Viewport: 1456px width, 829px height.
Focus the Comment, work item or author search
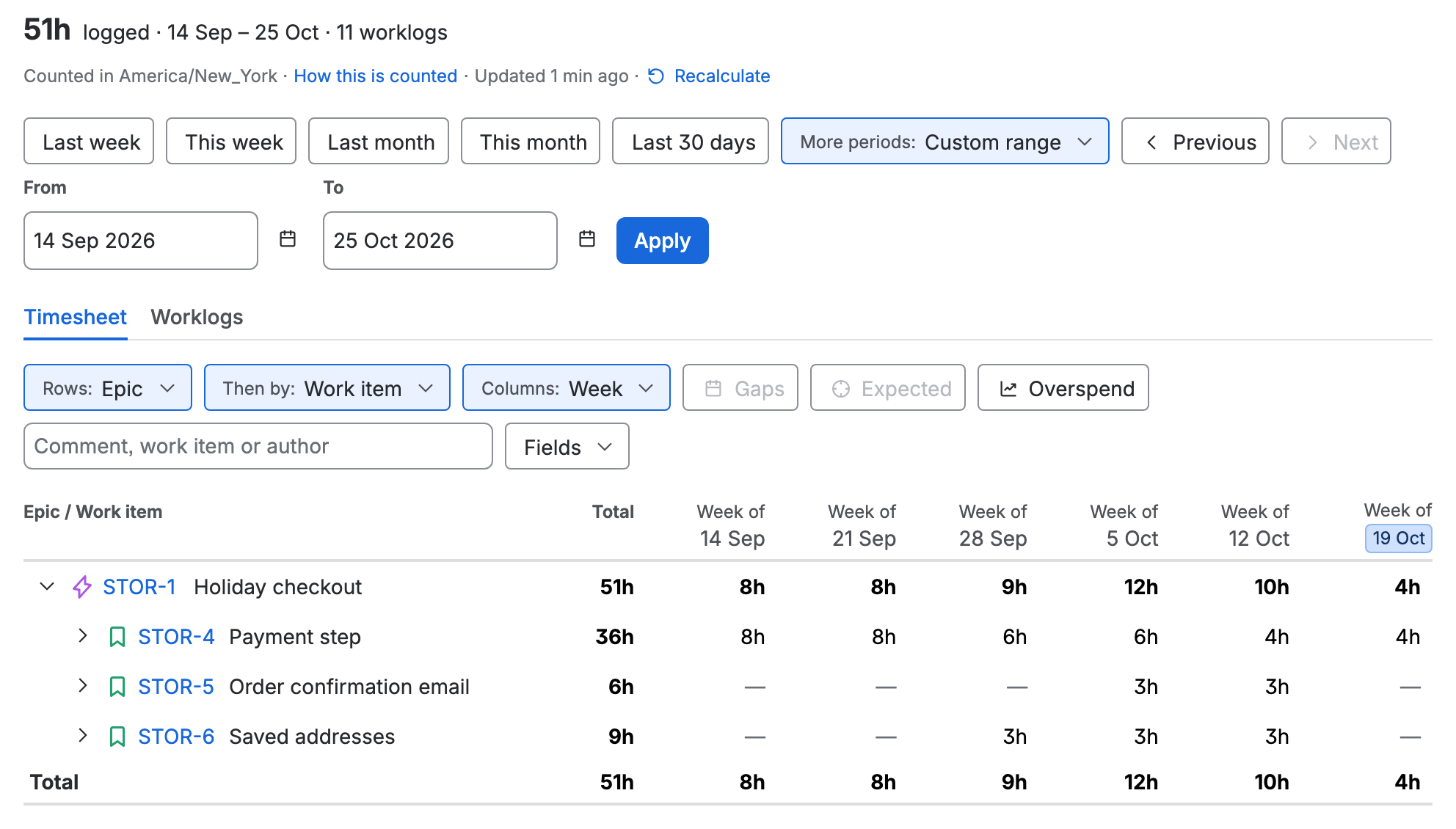258,446
